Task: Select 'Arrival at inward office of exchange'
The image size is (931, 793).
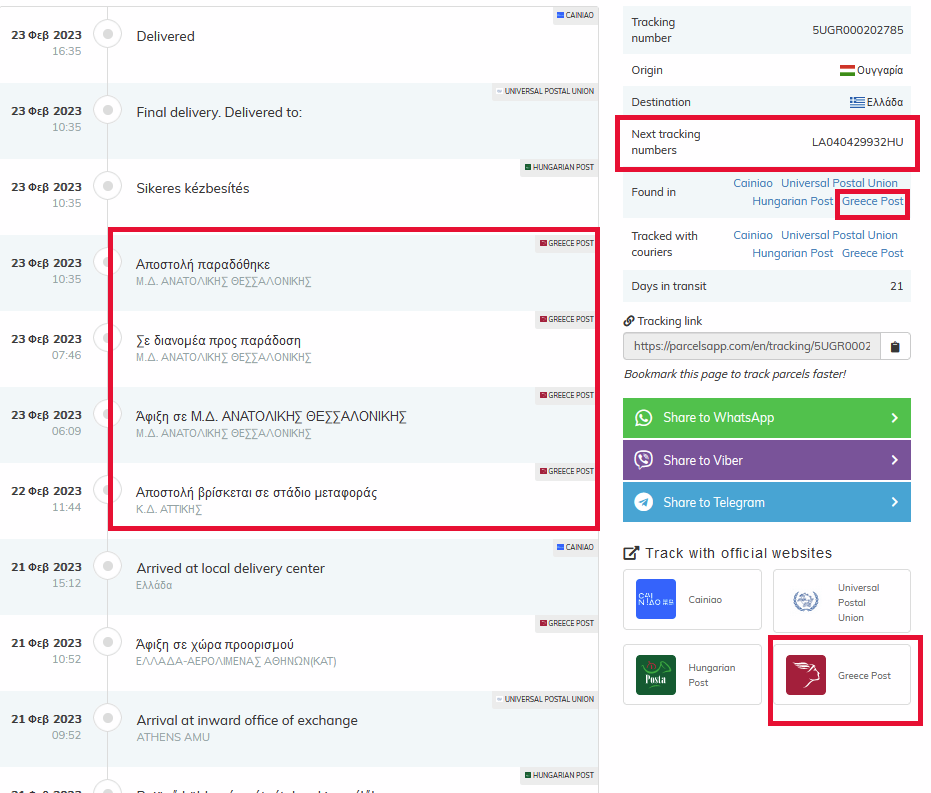Action: coord(247,721)
